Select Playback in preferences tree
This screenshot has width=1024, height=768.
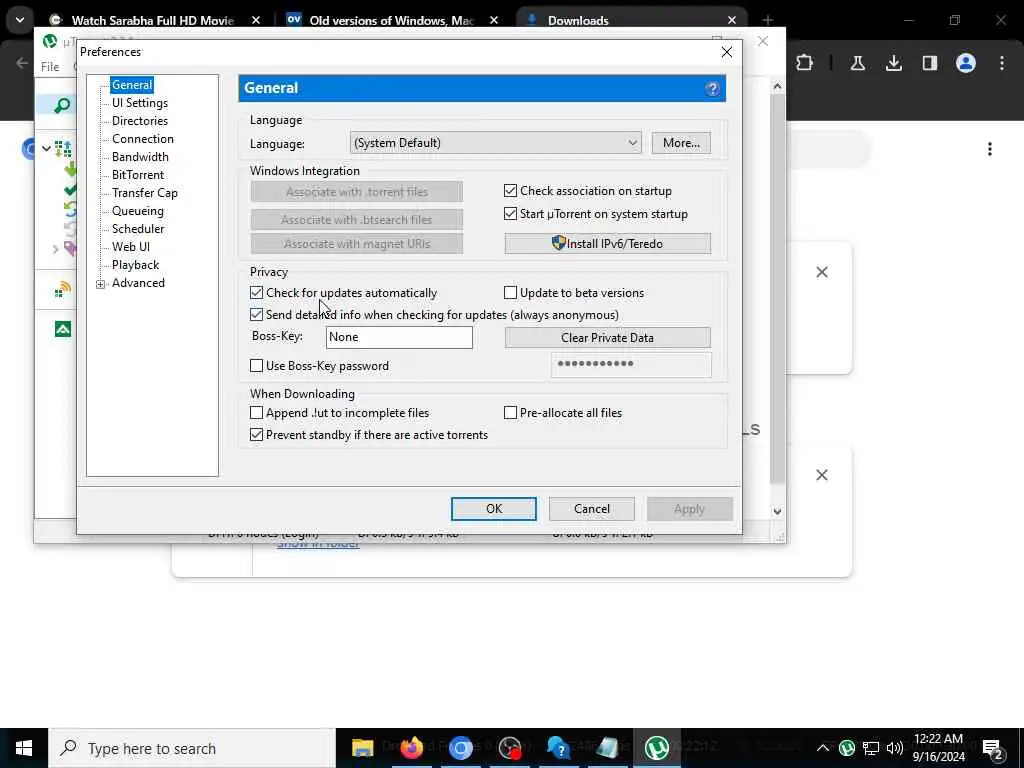coord(135,265)
